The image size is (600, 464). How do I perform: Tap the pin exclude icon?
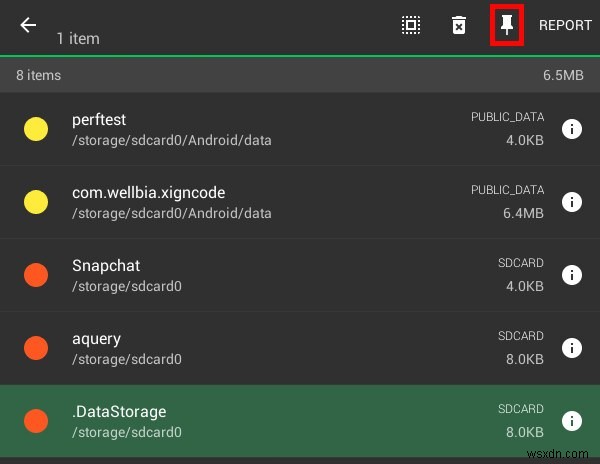(507, 25)
